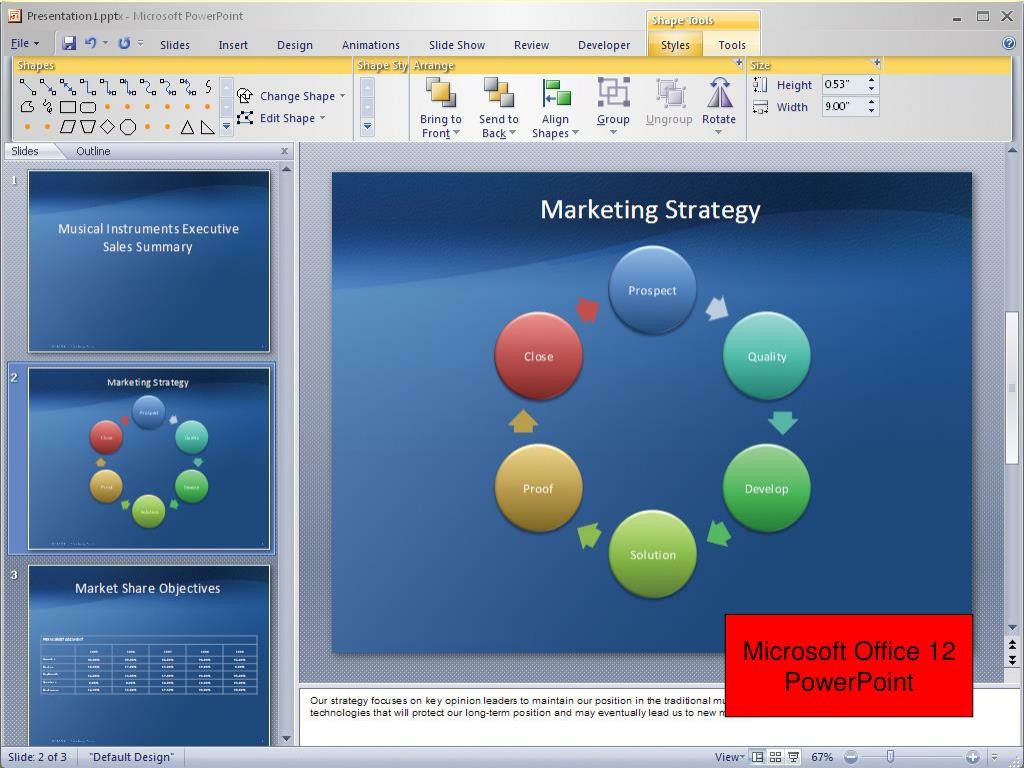Viewport: 1024px width, 768px height.
Task: Click the Solution circle on the slide
Action: coord(652,554)
